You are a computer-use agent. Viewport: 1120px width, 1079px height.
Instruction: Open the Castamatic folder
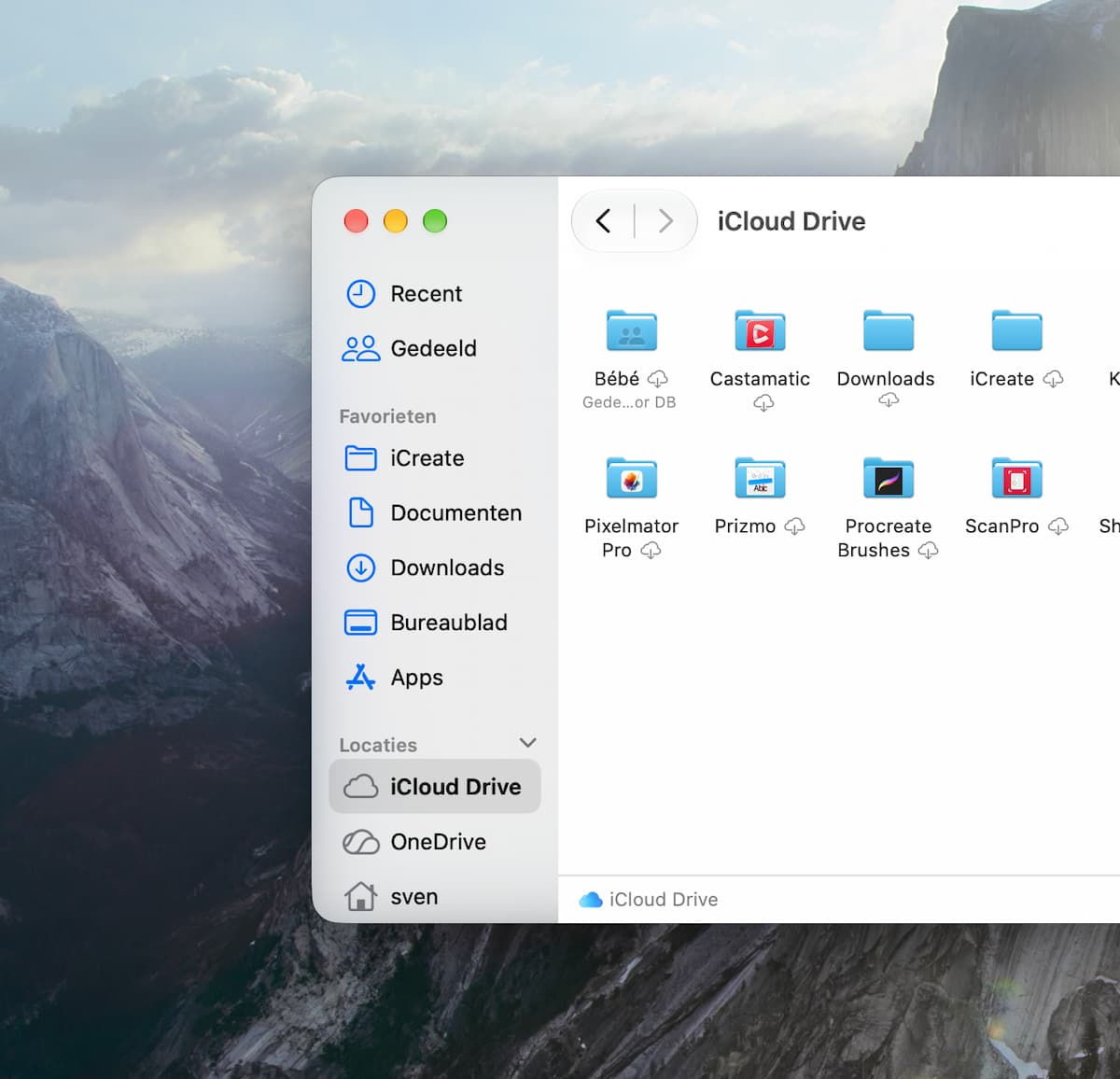coord(760,330)
